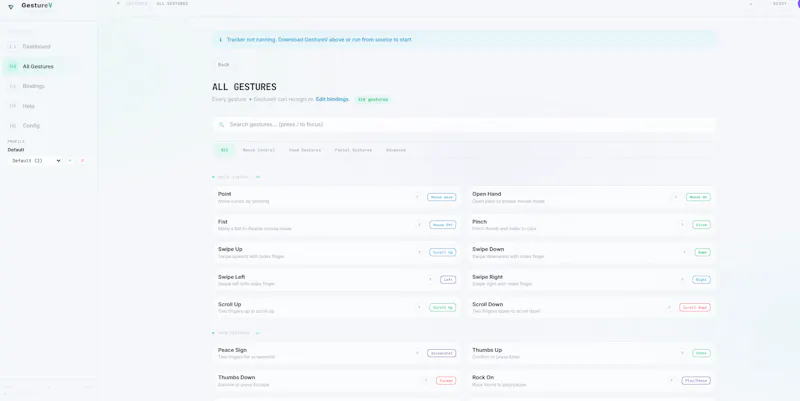
Task: Click the Mouse On badge on Open Hand row
Action: (x=698, y=197)
